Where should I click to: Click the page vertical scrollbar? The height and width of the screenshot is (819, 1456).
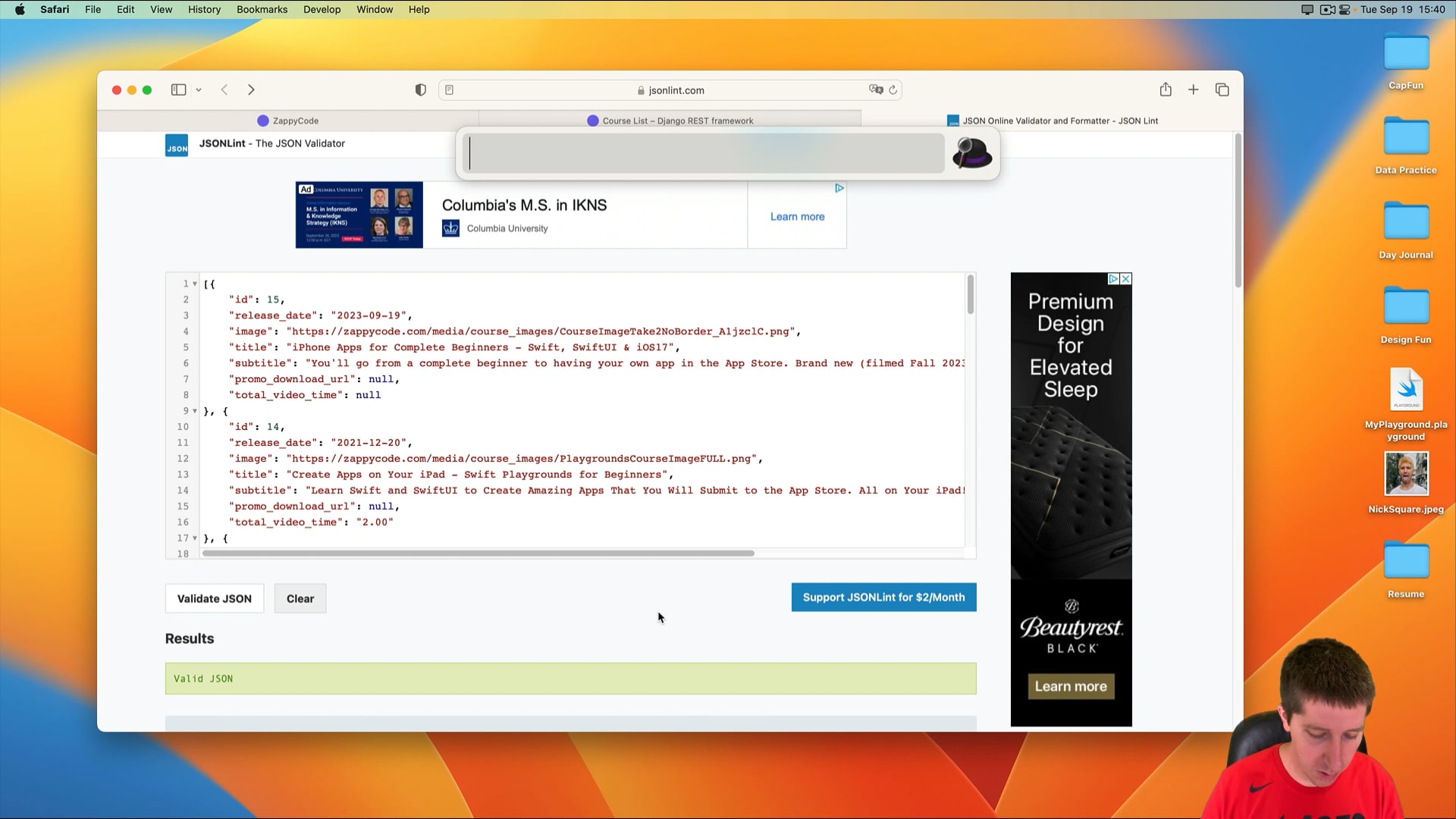1238,211
